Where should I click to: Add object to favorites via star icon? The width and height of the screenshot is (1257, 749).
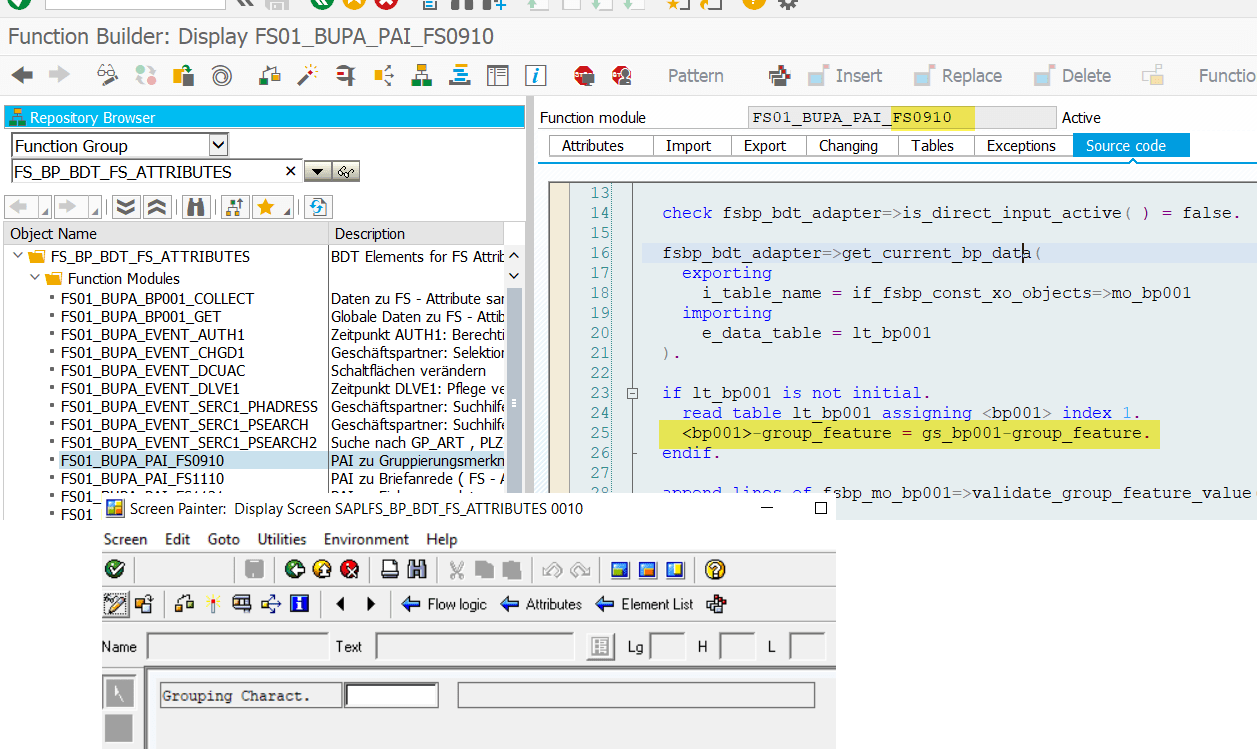(x=266, y=207)
